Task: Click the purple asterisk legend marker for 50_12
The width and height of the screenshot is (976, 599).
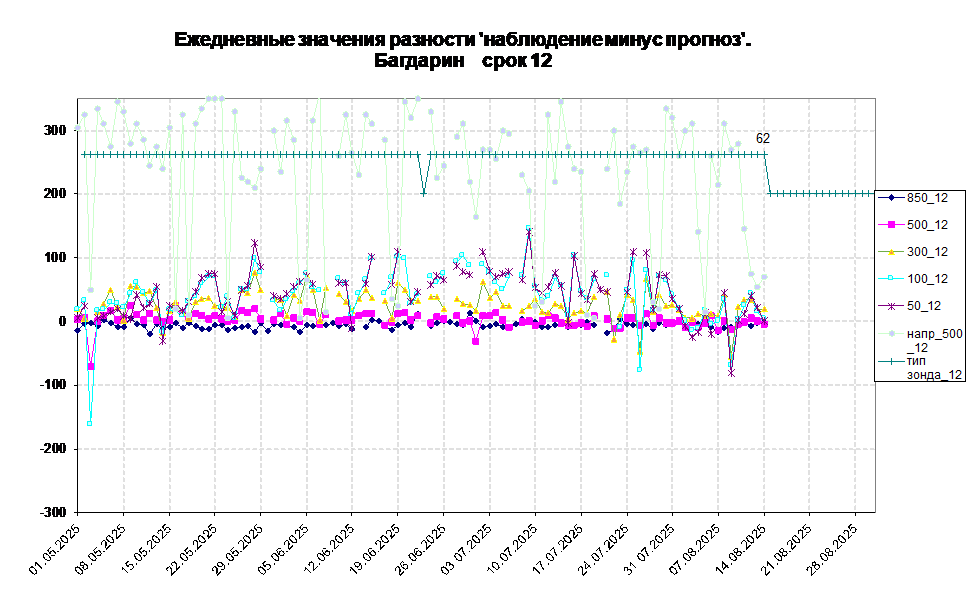Action: pyautogui.click(x=891, y=306)
